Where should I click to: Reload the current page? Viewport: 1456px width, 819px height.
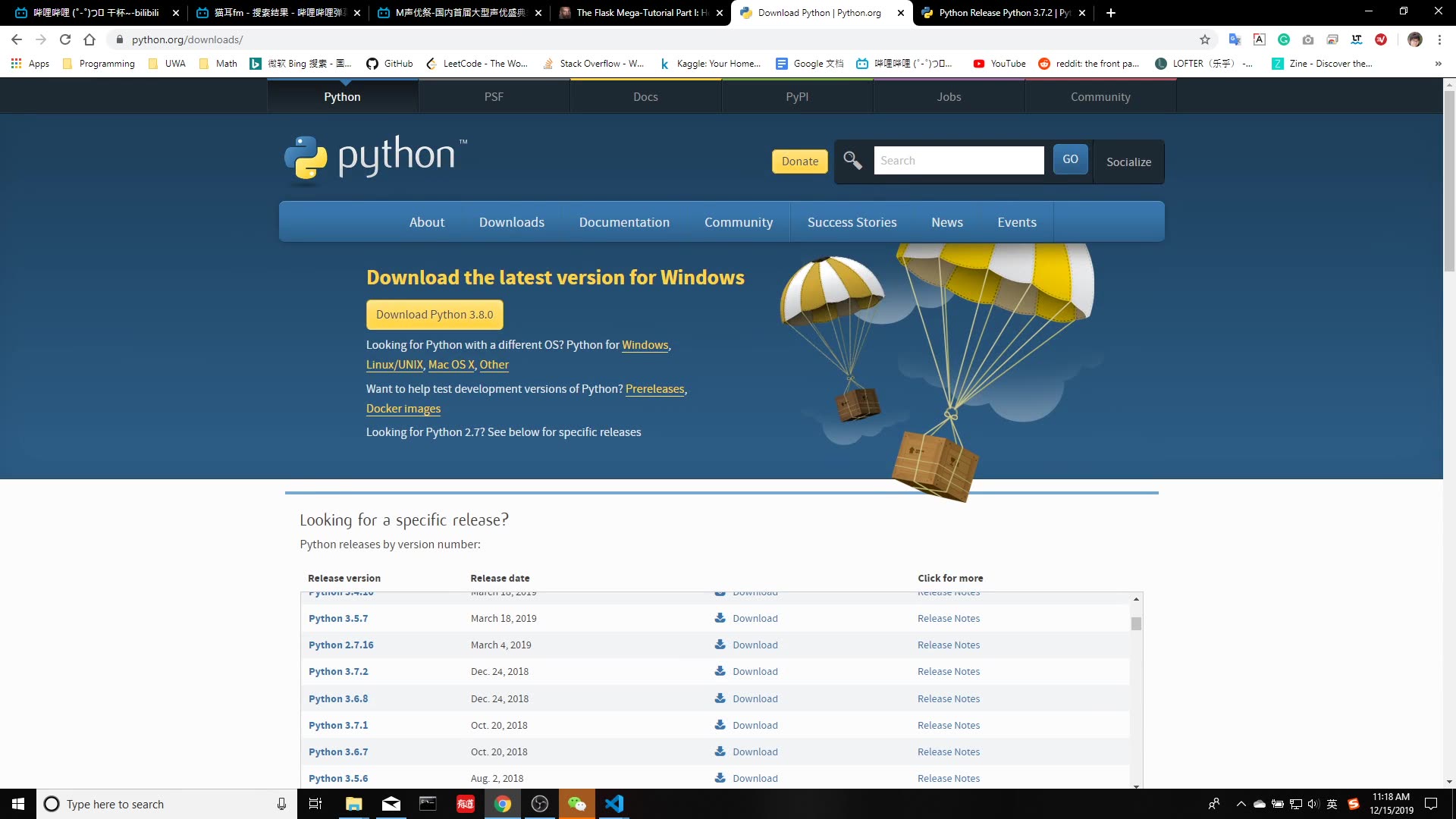click(65, 39)
